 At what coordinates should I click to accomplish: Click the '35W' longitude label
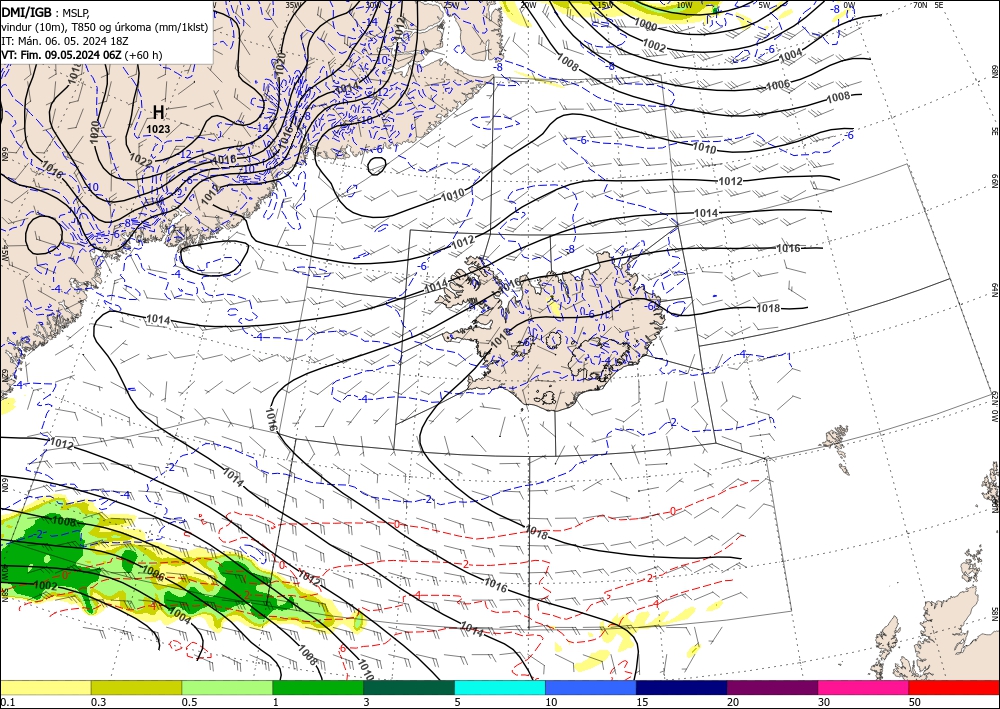coord(292,5)
